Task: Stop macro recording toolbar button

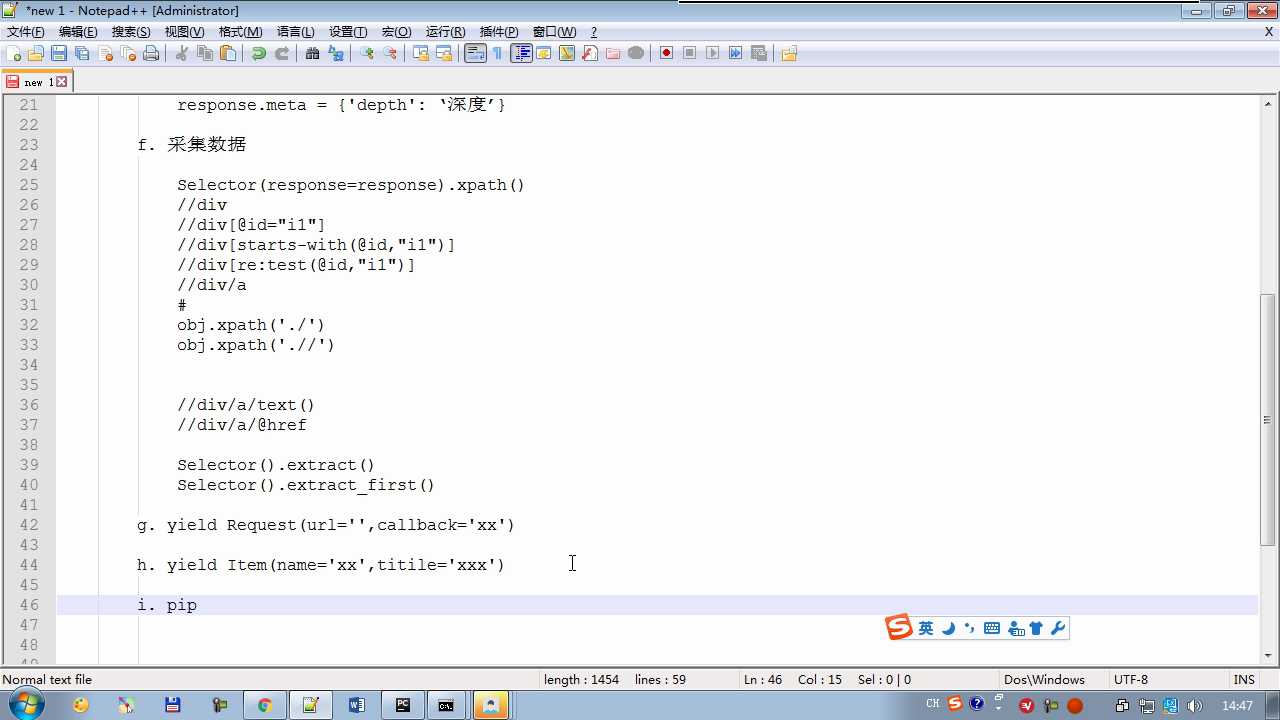Action: tap(690, 54)
